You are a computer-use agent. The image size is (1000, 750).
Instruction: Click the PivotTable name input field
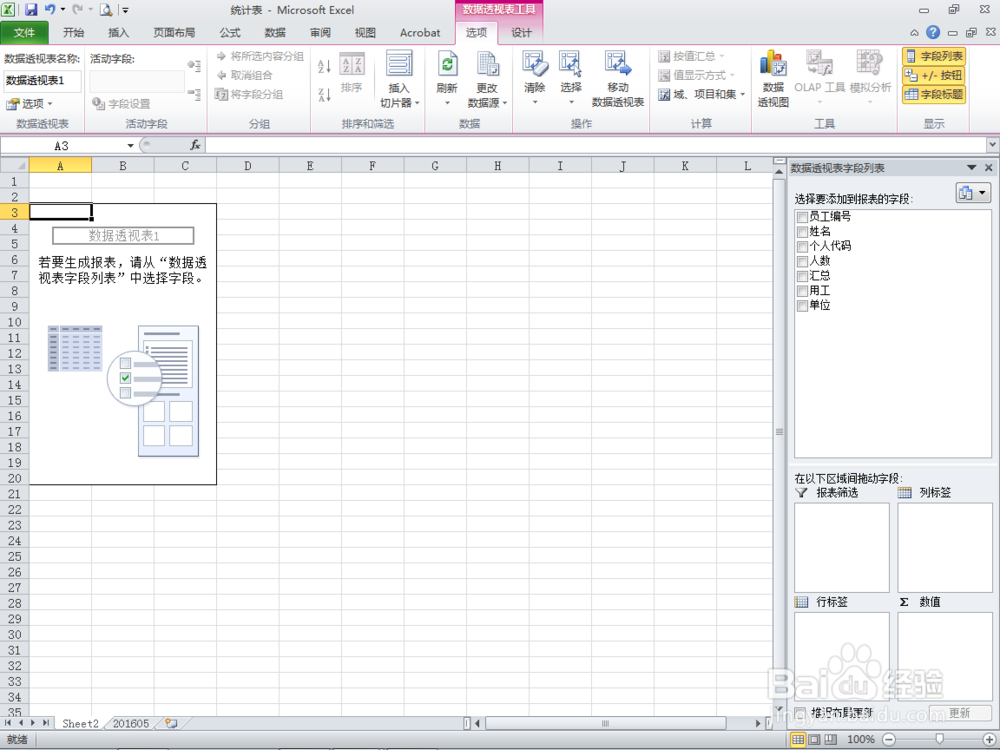point(43,80)
